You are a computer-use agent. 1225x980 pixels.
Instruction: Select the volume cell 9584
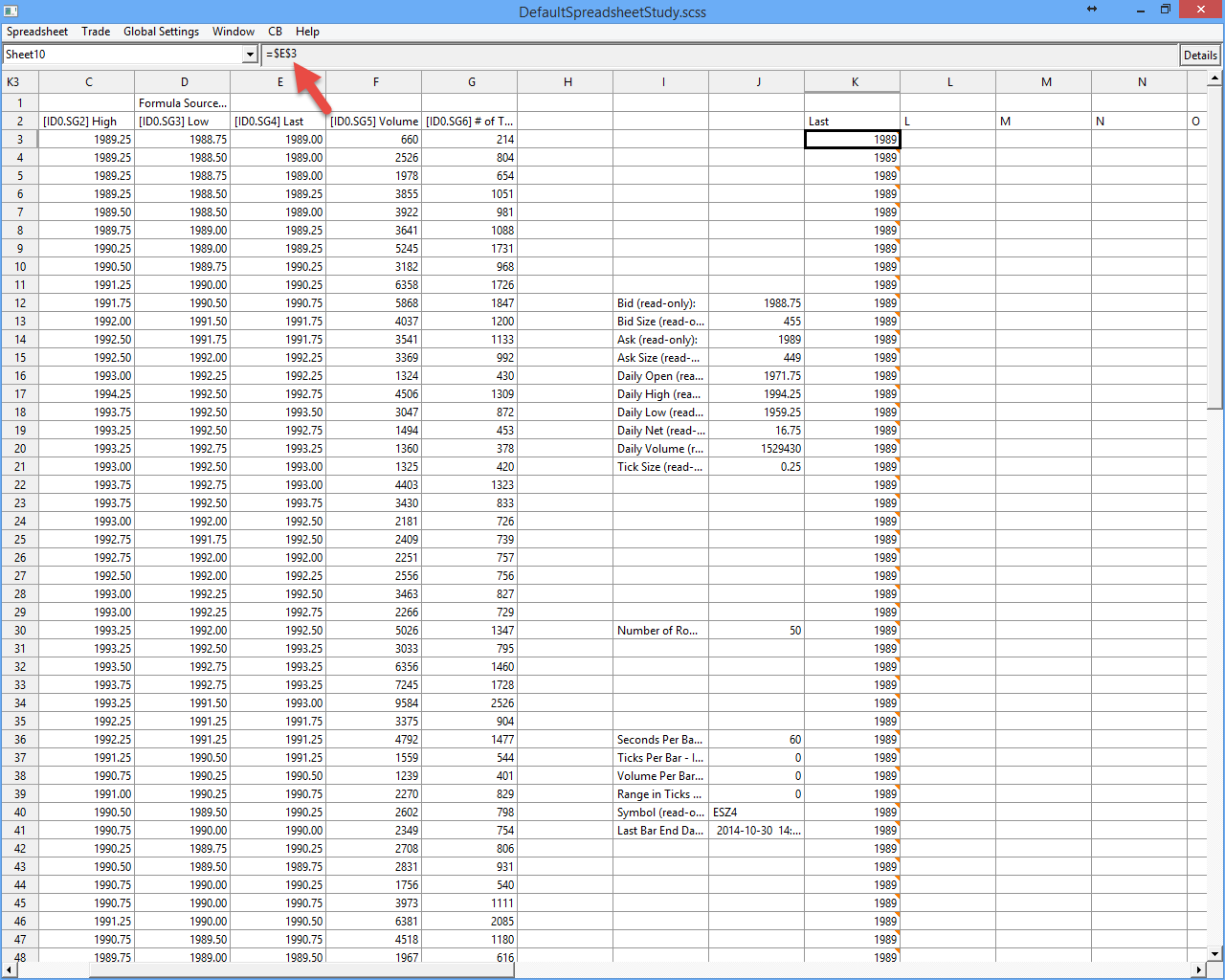[374, 703]
